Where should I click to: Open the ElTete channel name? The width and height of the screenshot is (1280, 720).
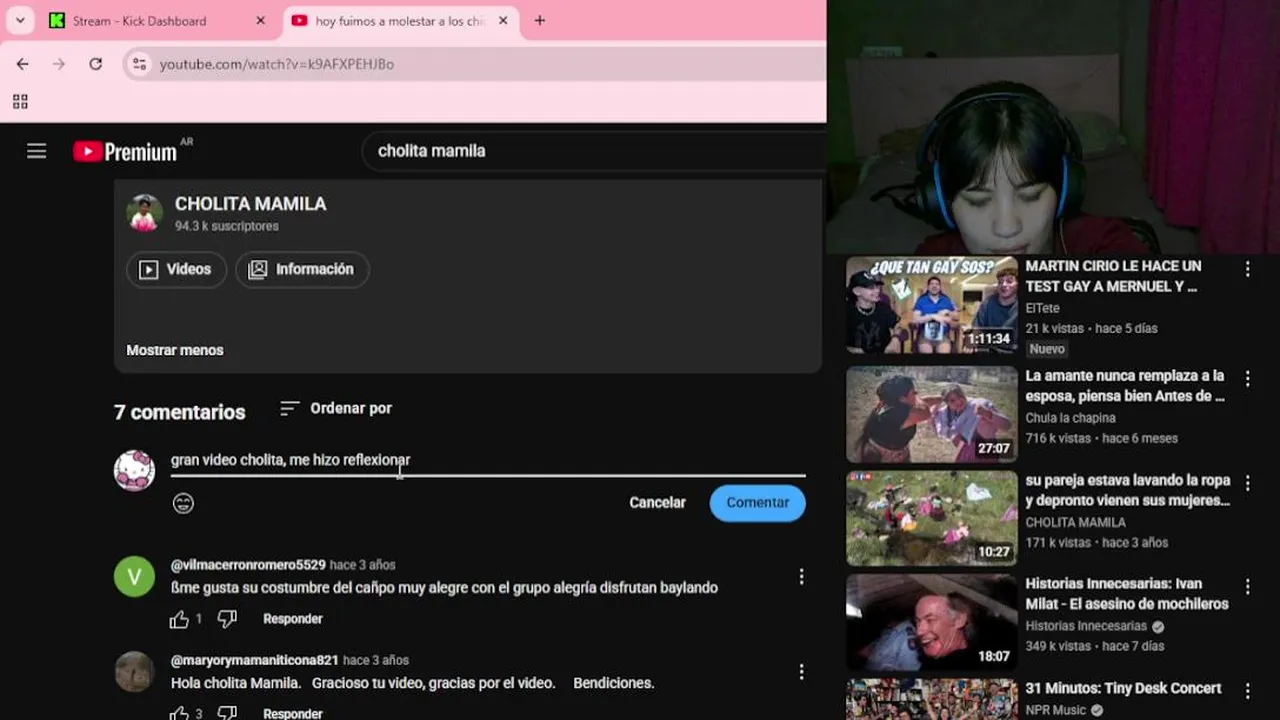[x=1042, y=308]
